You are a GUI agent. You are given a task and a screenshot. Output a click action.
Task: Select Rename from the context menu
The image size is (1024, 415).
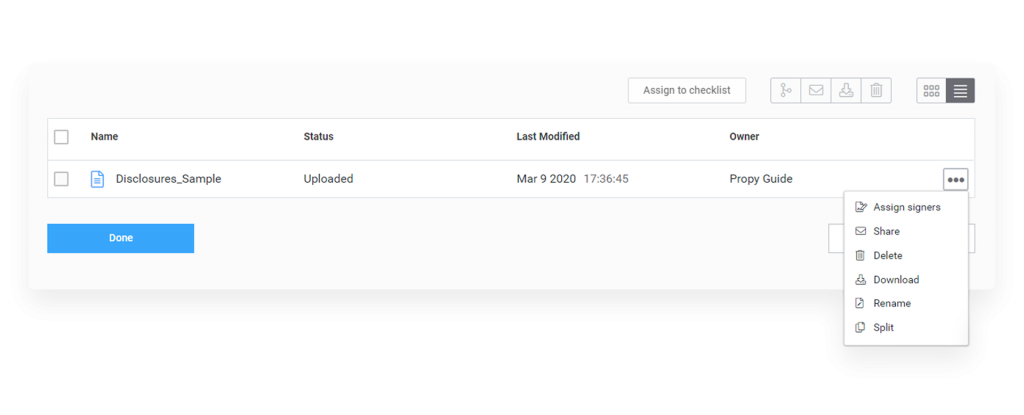891,303
